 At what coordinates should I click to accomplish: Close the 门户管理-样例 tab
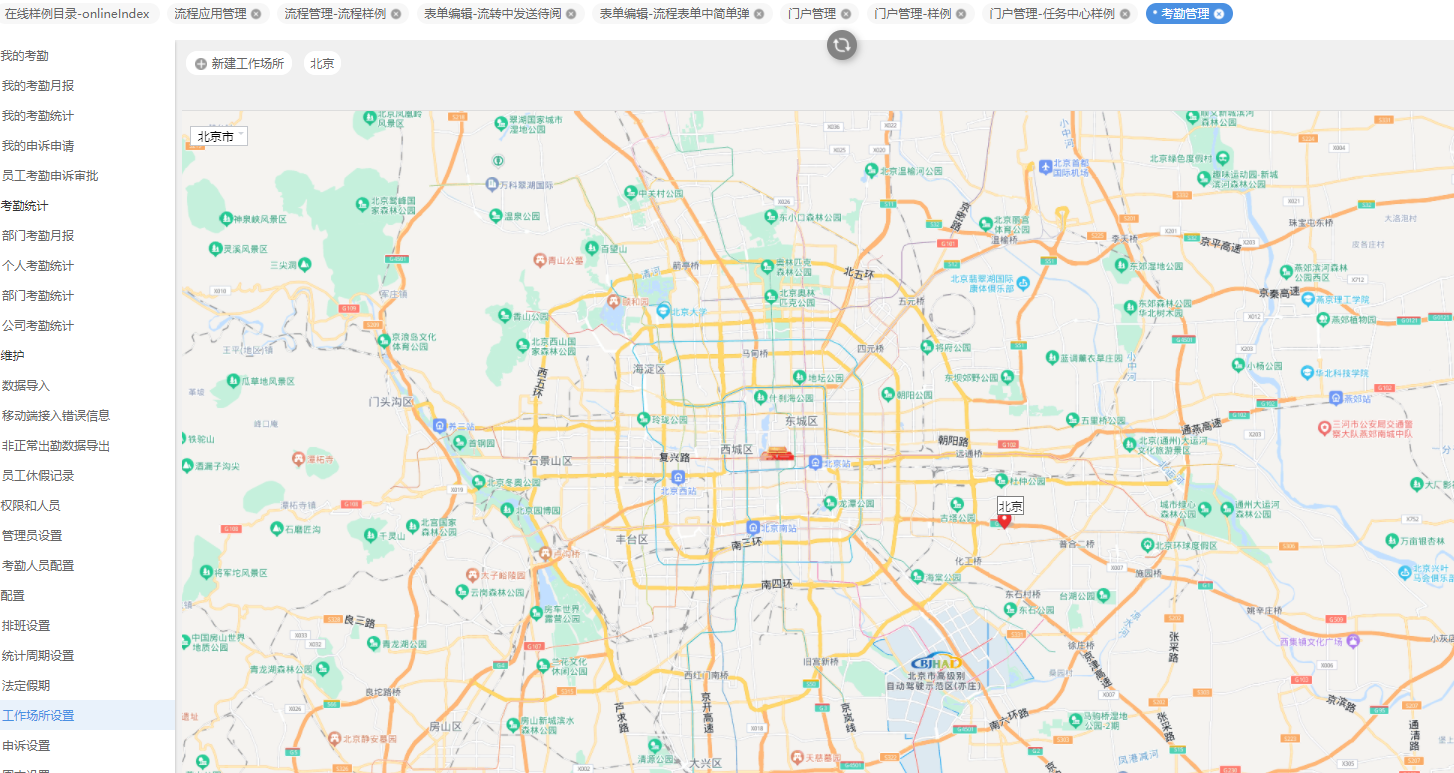[961, 14]
